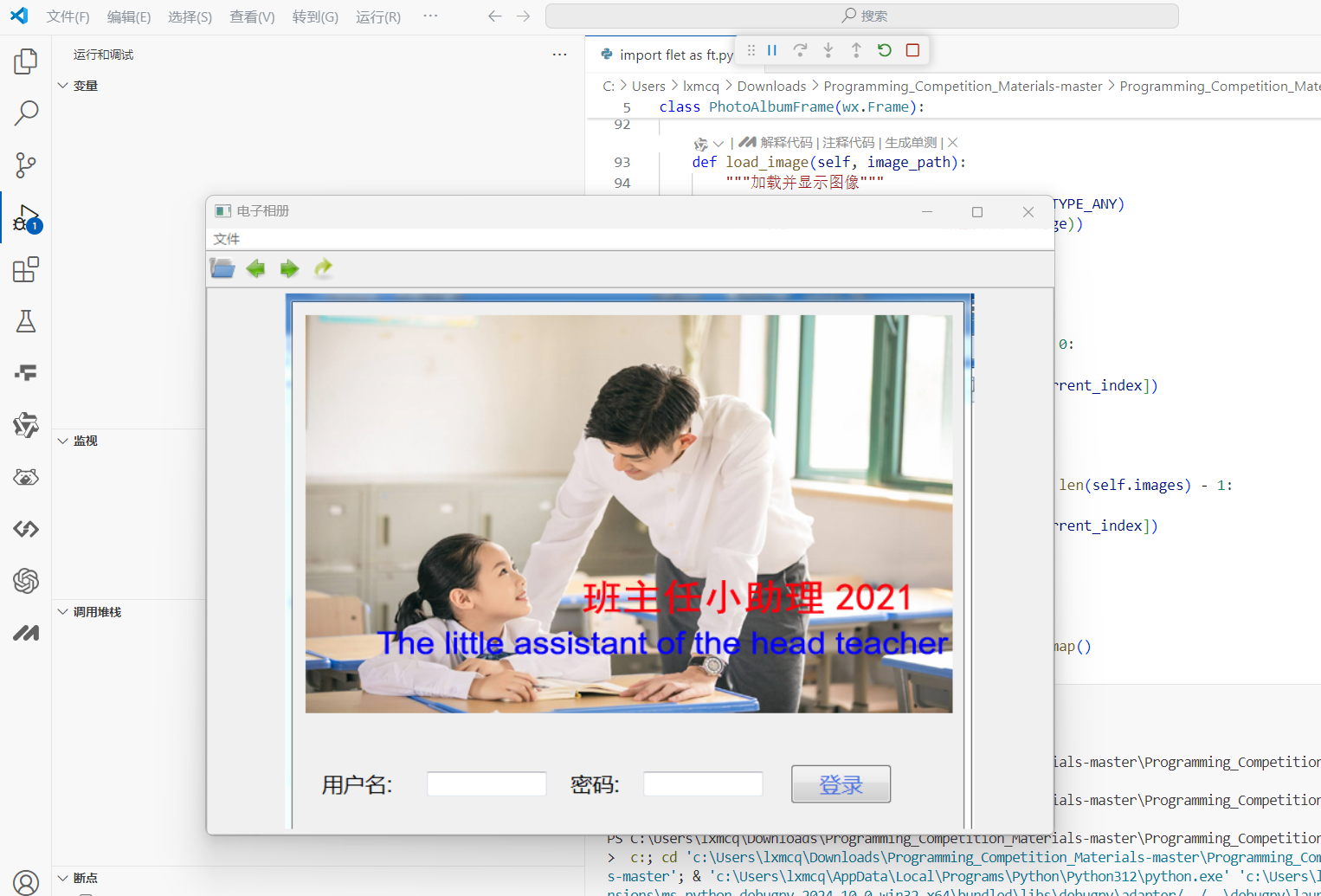
Task: Stop the debug session
Action: pyautogui.click(x=912, y=50)
